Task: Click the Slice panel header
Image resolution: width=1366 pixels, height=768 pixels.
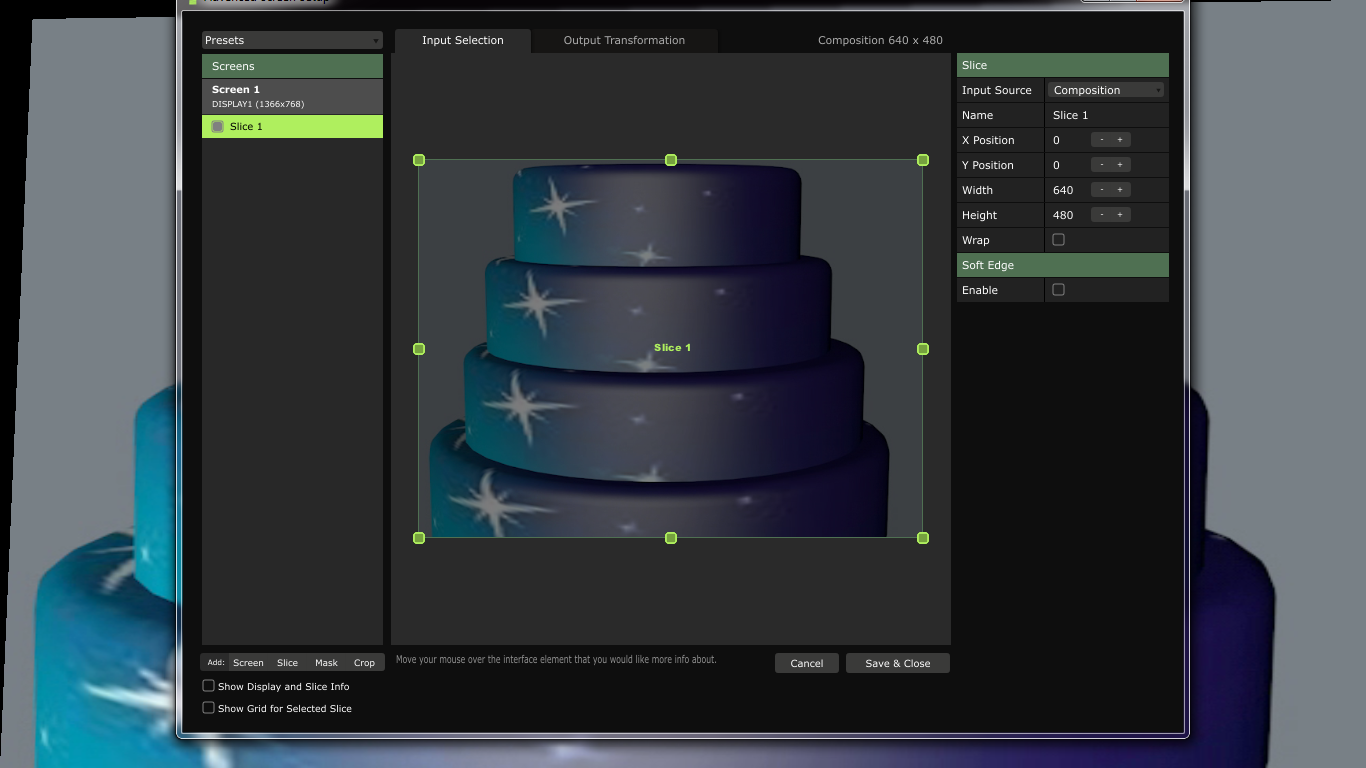Action: point(1063,65)
